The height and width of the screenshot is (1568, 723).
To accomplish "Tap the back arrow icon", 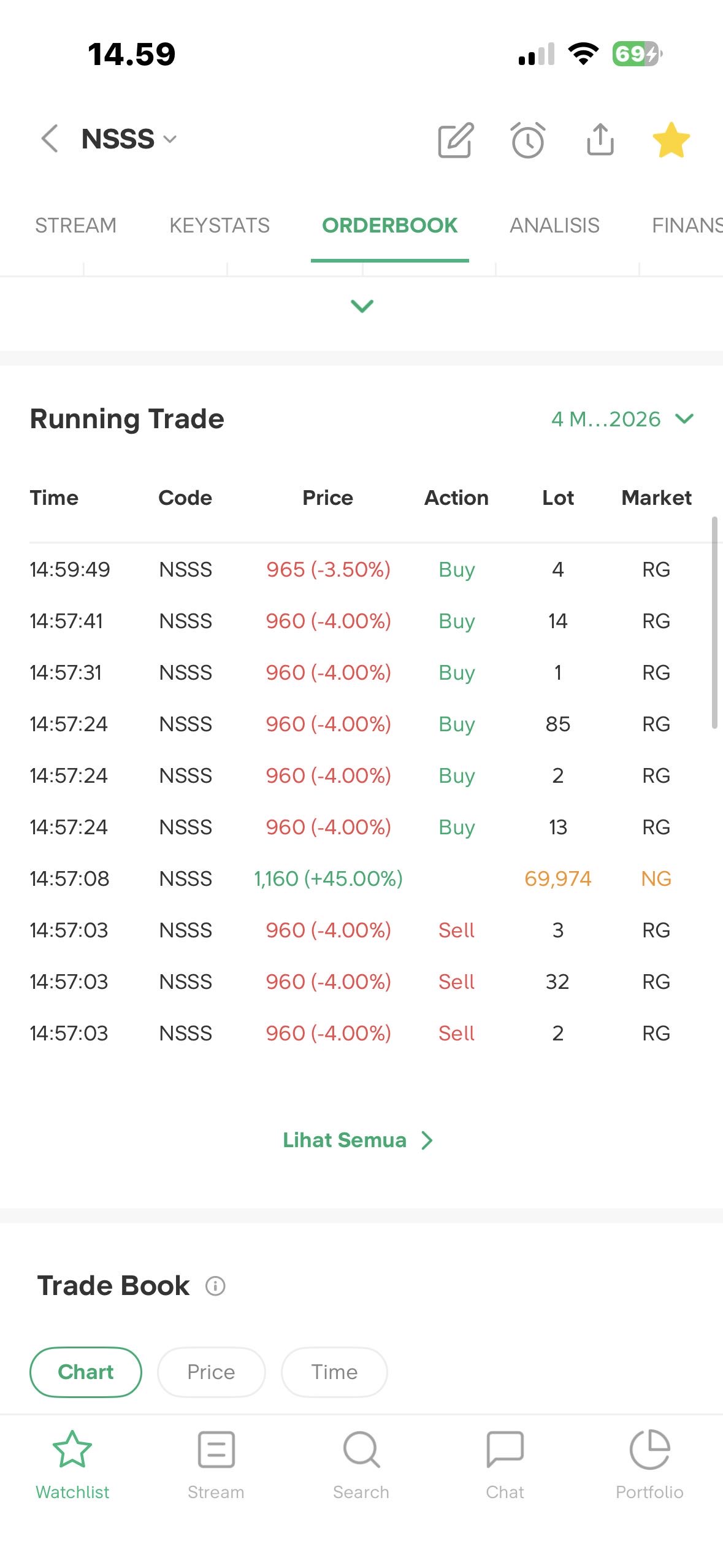I will click(50, 139).
